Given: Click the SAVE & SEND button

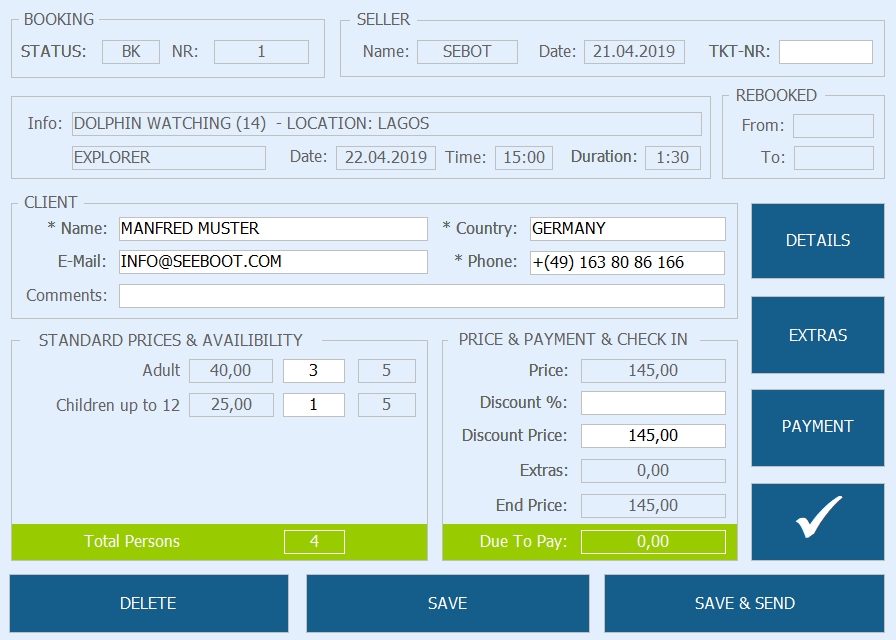Looking at the screenshot, I should coord(745,603).
